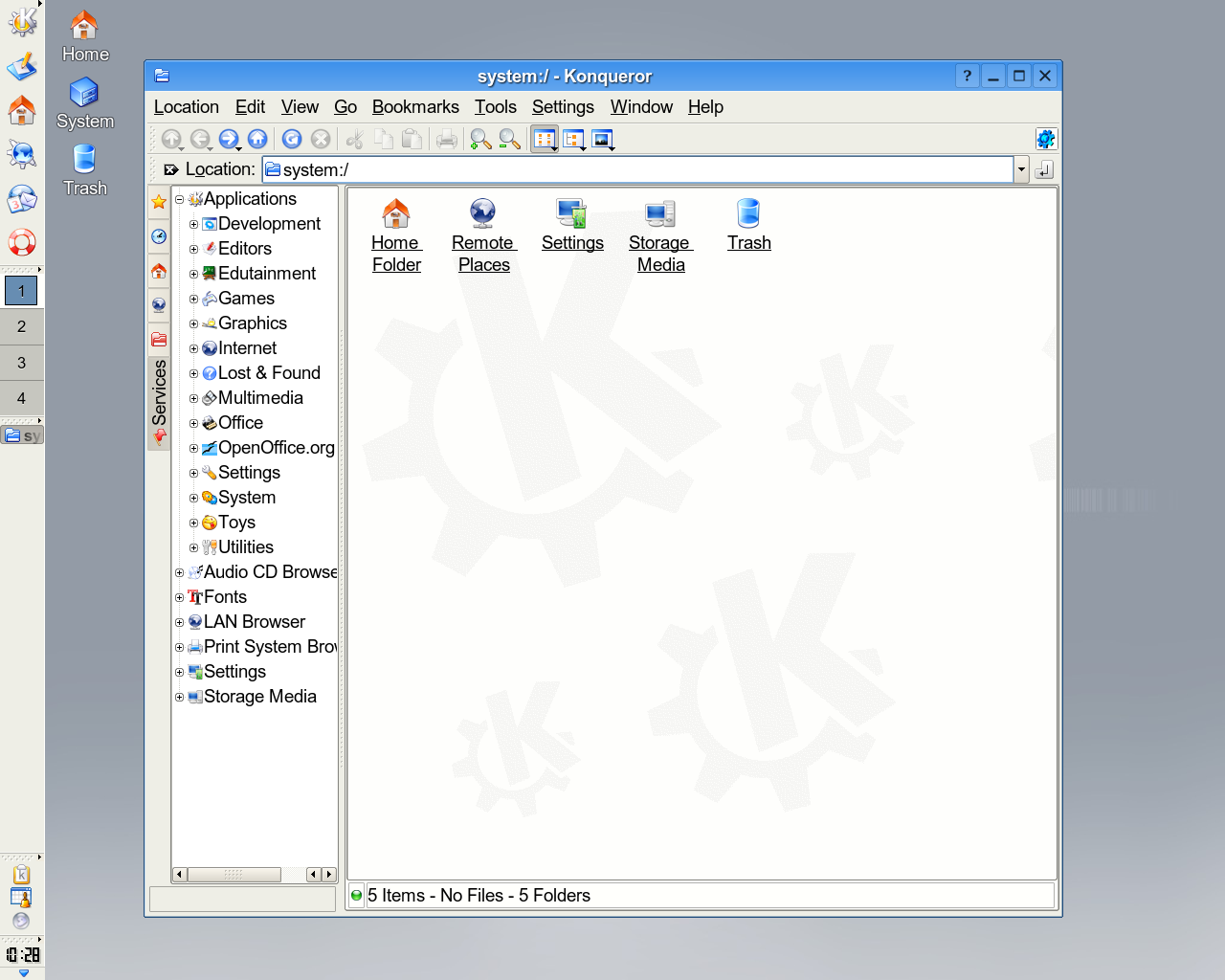Clear the Location bar with the arrow button
This screenshot has height=980, width=1225.
[x=170, y=169]
